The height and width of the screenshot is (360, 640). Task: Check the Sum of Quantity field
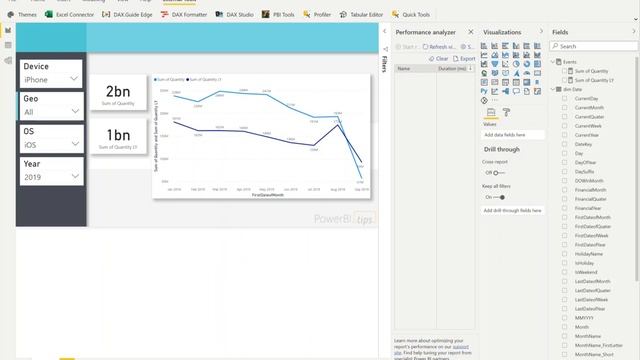(x=565, y=71)
